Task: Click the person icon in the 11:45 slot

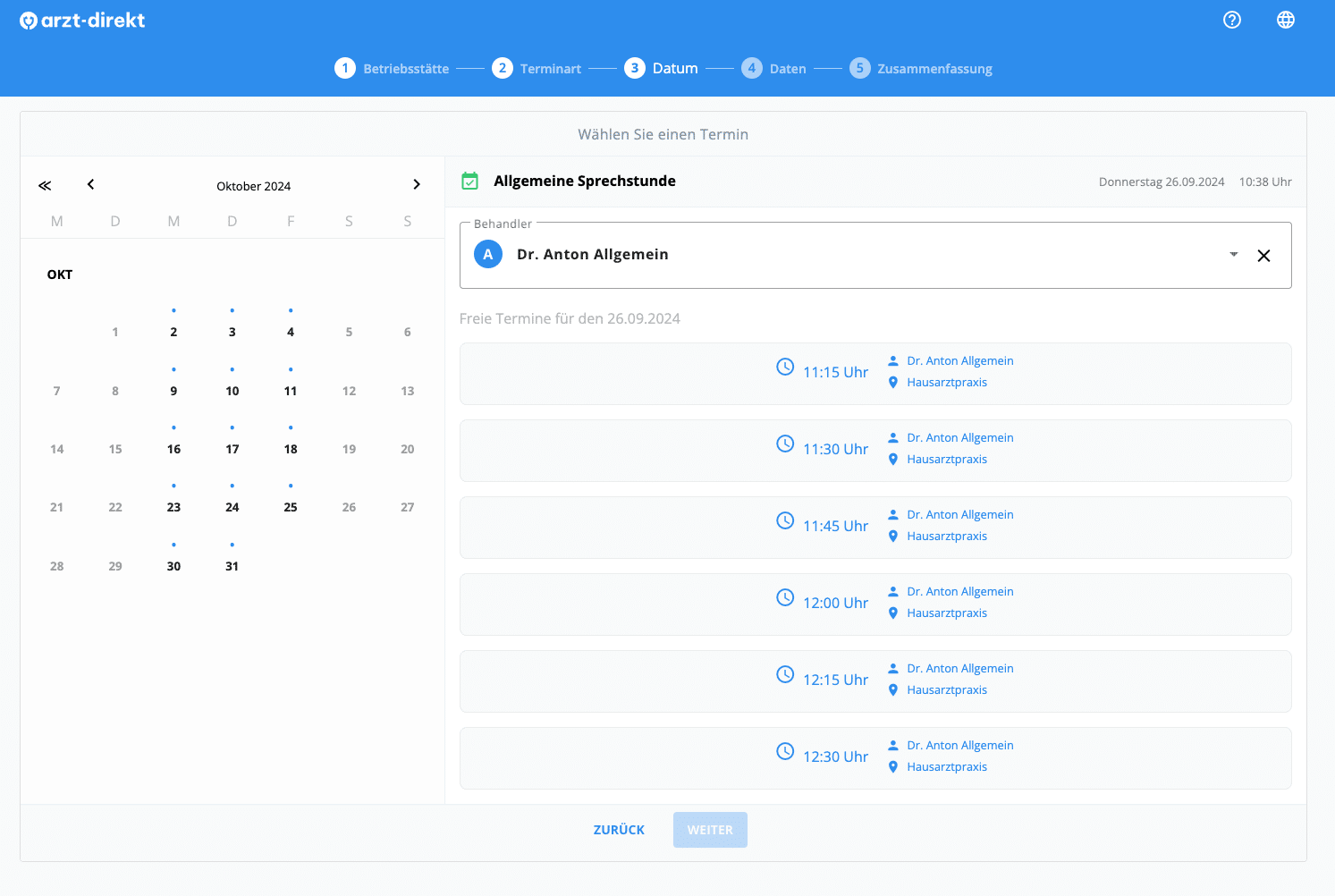Action: (x=893, y=514)
